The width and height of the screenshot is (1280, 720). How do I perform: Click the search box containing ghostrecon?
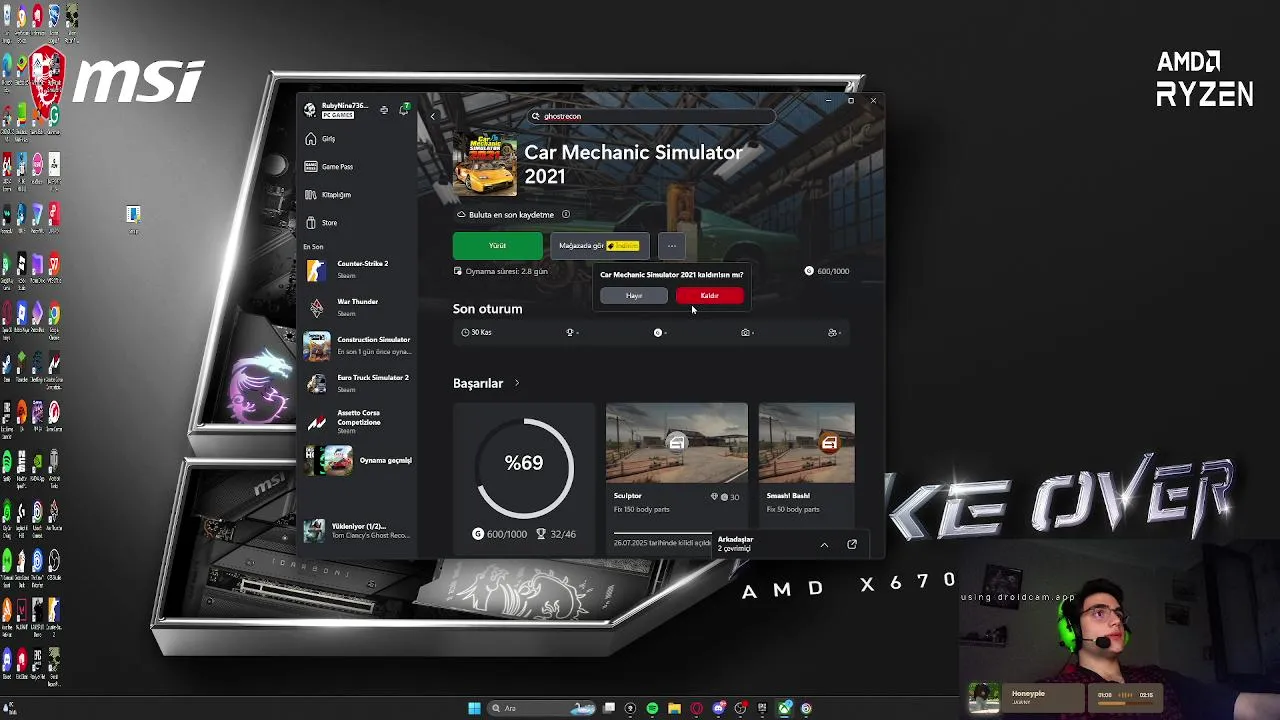pyautogui.click(x=650, y=116)
